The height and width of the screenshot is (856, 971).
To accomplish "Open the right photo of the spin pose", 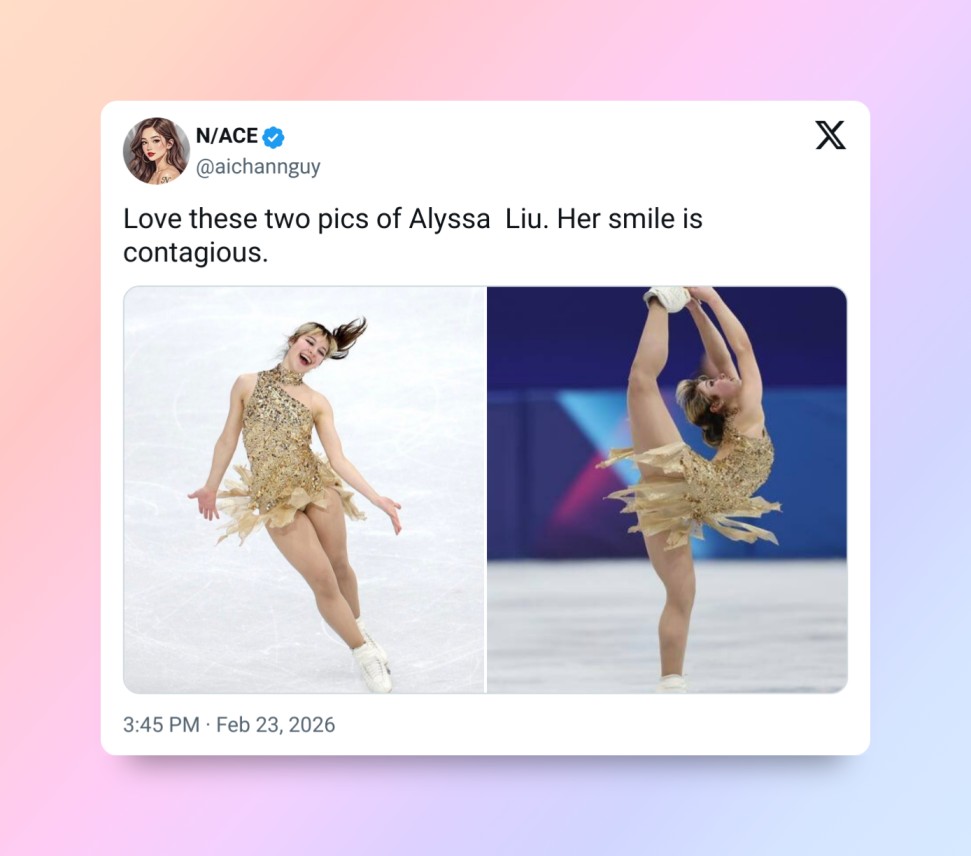I will click(x=667, y=489).
